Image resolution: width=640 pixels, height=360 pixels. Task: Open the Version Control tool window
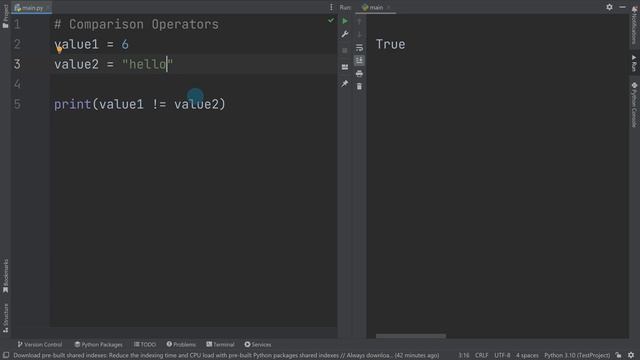[40, 344]
